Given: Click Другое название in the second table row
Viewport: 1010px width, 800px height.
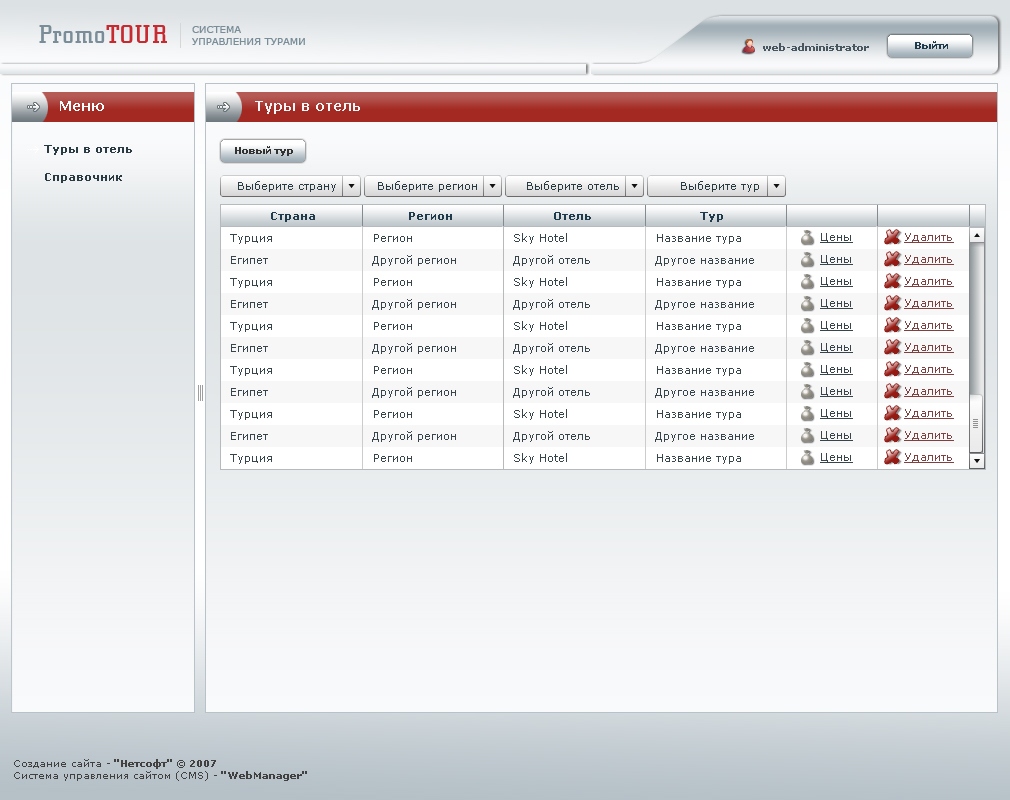Looking at the screenshot, I should (x=705, y=260).
